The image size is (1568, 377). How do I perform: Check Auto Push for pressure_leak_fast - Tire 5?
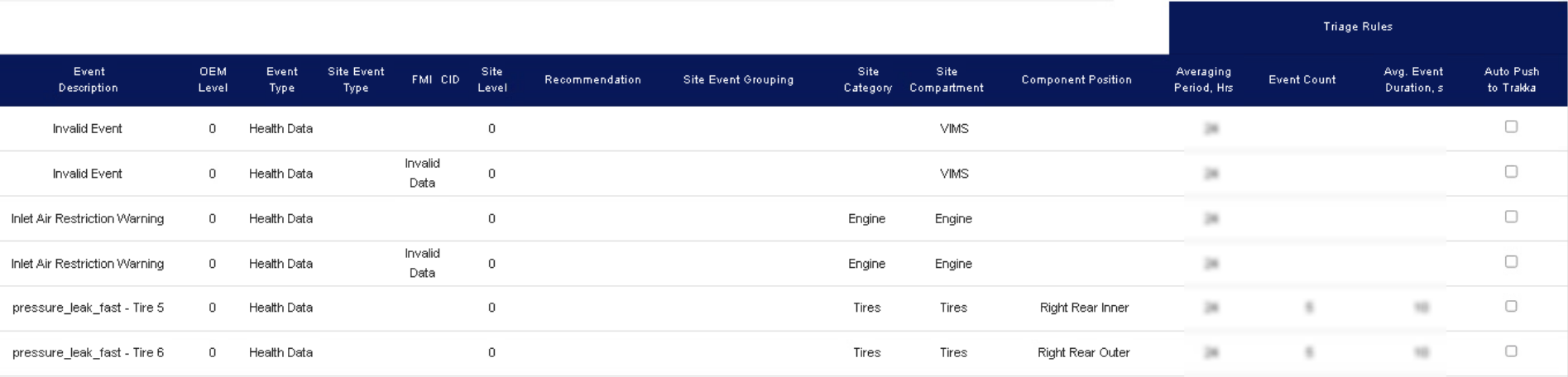click(x=1511, y=306)
